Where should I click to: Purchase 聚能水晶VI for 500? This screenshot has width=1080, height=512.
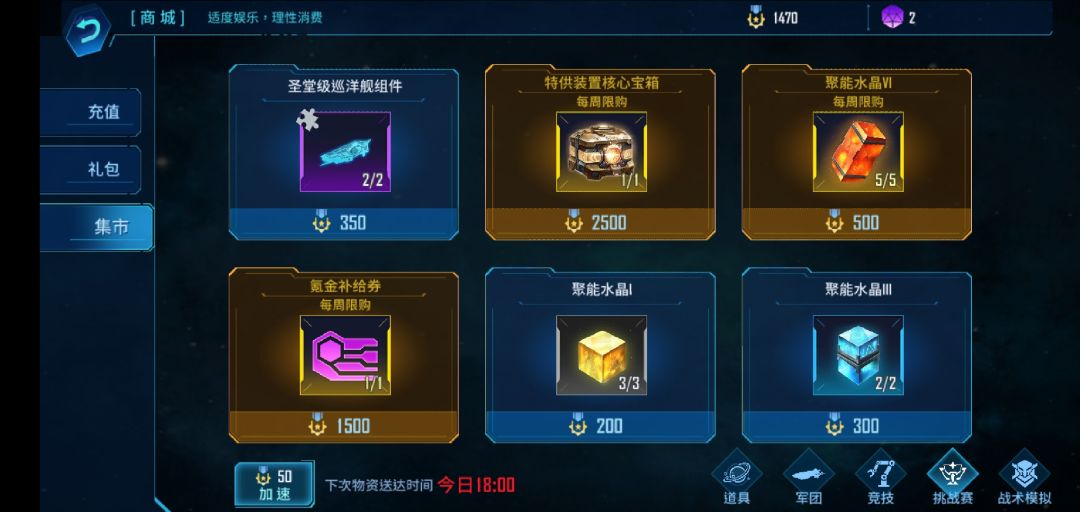856,223
